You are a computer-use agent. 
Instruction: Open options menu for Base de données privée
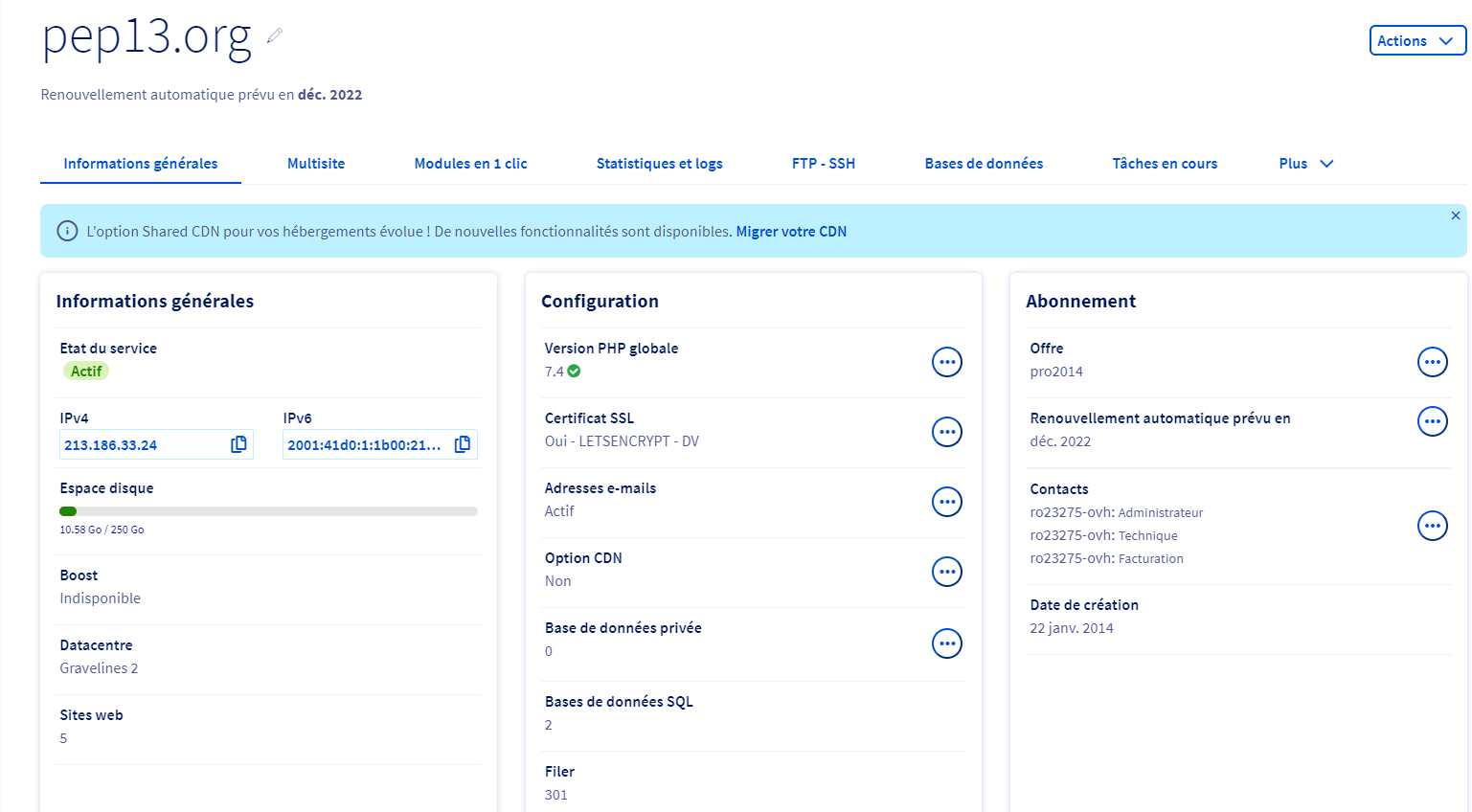pos(947,643)
